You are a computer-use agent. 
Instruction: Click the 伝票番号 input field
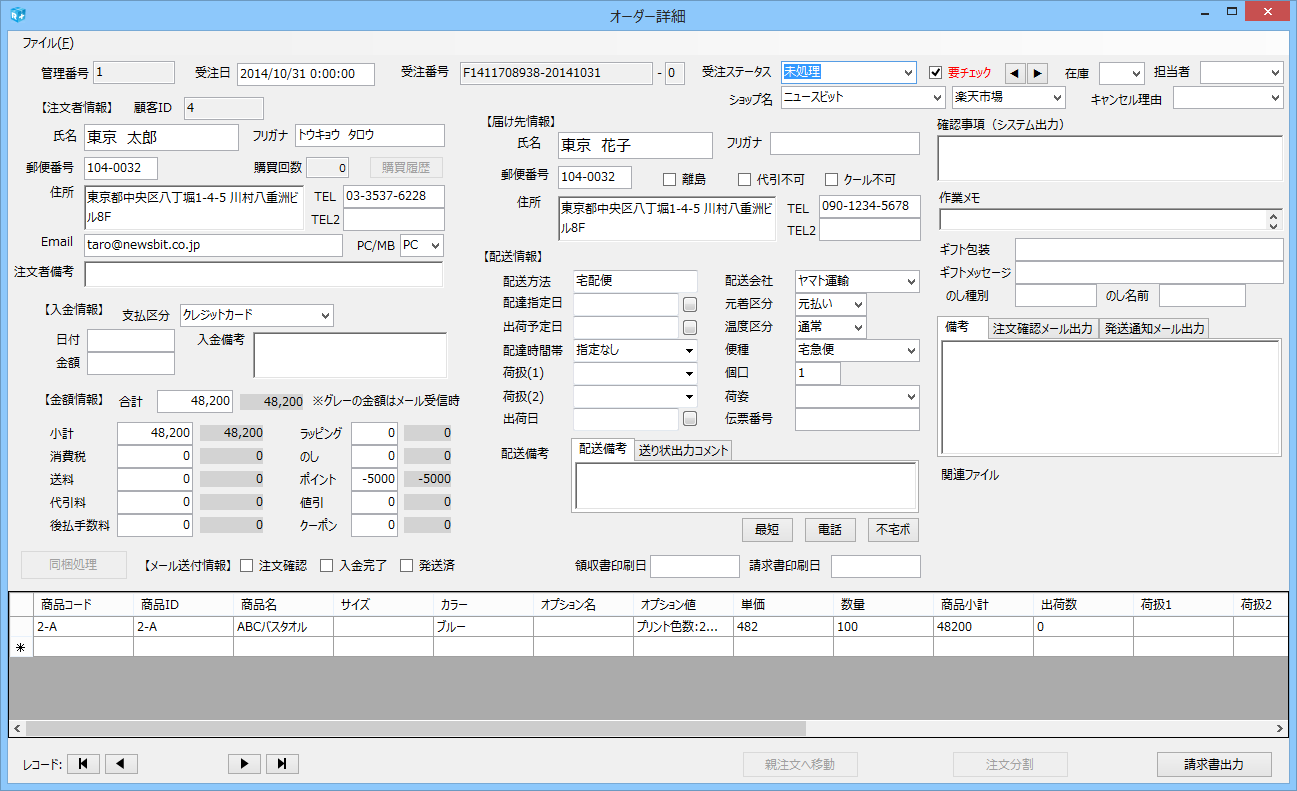pyautogui.click(x=857, y=419)
